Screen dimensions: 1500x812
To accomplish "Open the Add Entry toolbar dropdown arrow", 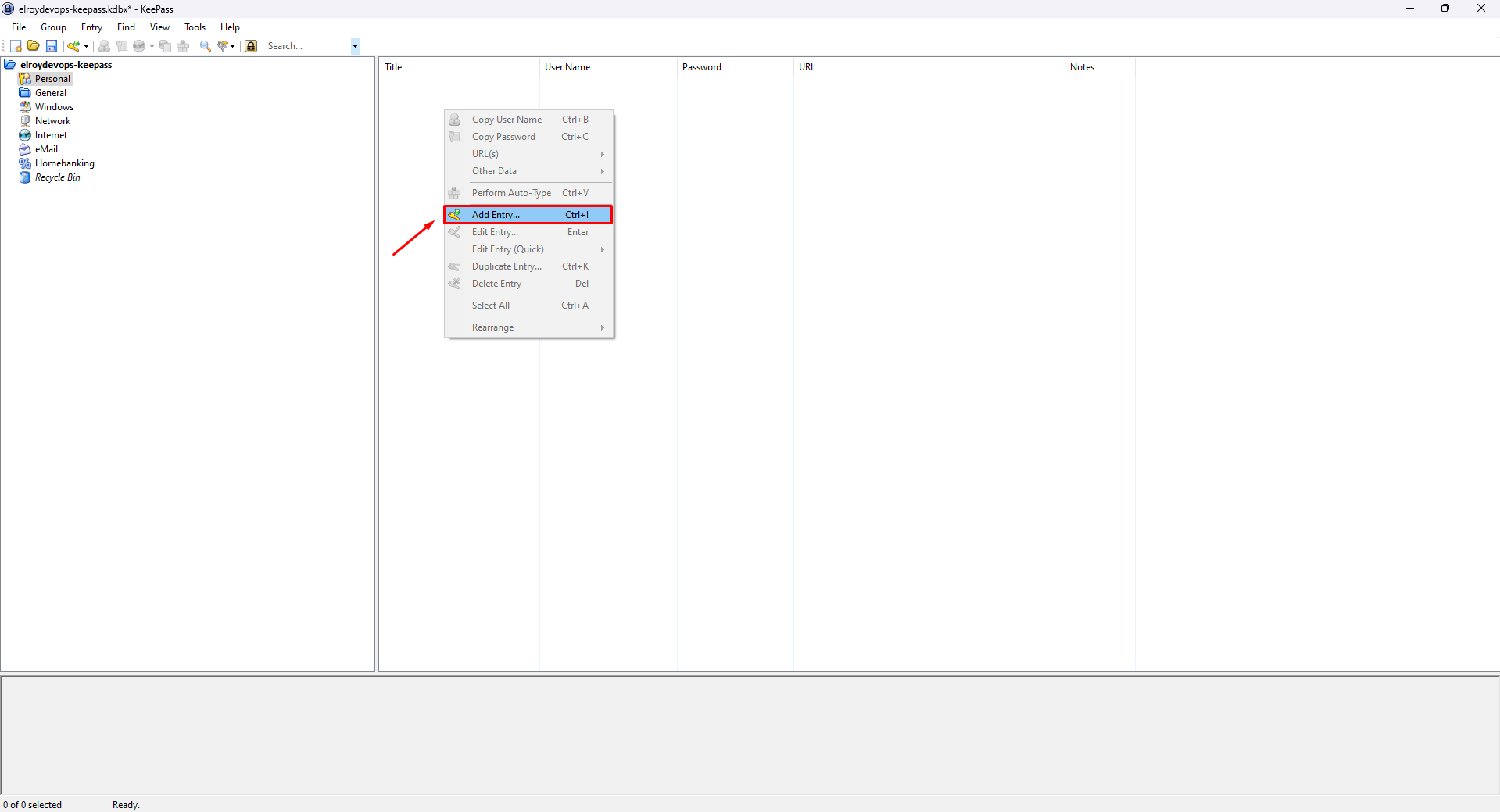I will [86, 46].
